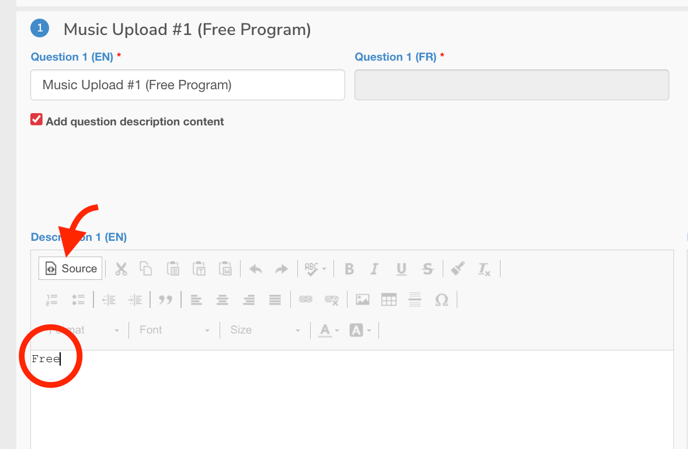Click the block quote icon
Screen dimensions: 688x449
[166, 299]
